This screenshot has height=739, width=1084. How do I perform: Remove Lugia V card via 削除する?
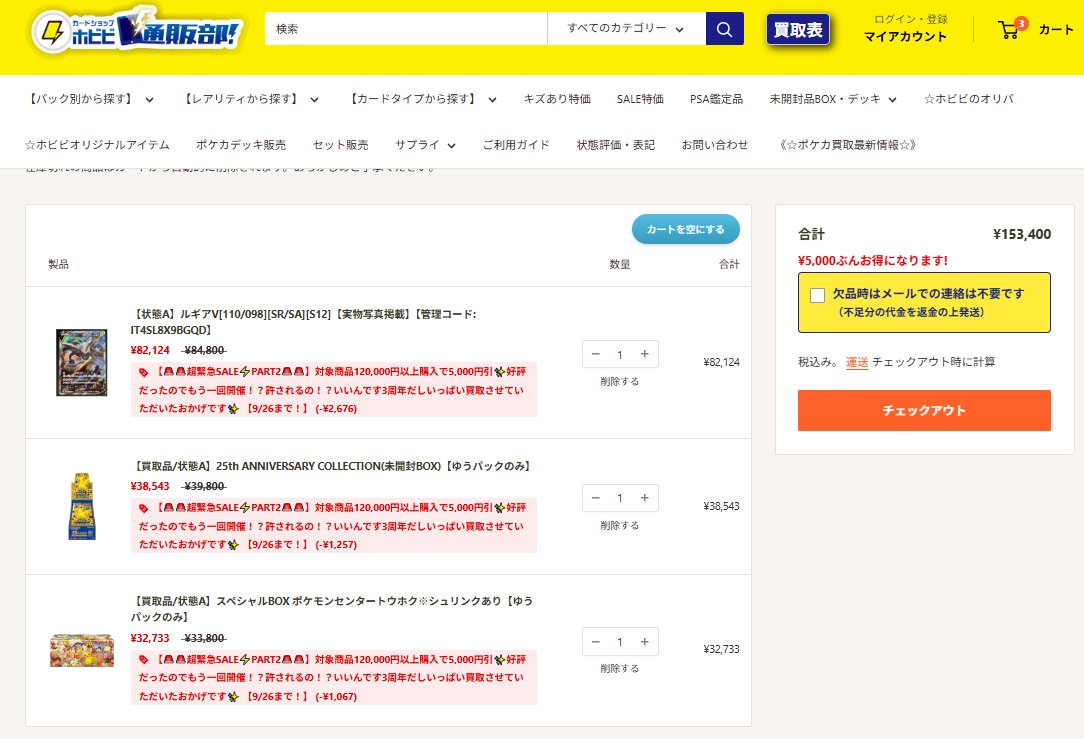(619, 381)
